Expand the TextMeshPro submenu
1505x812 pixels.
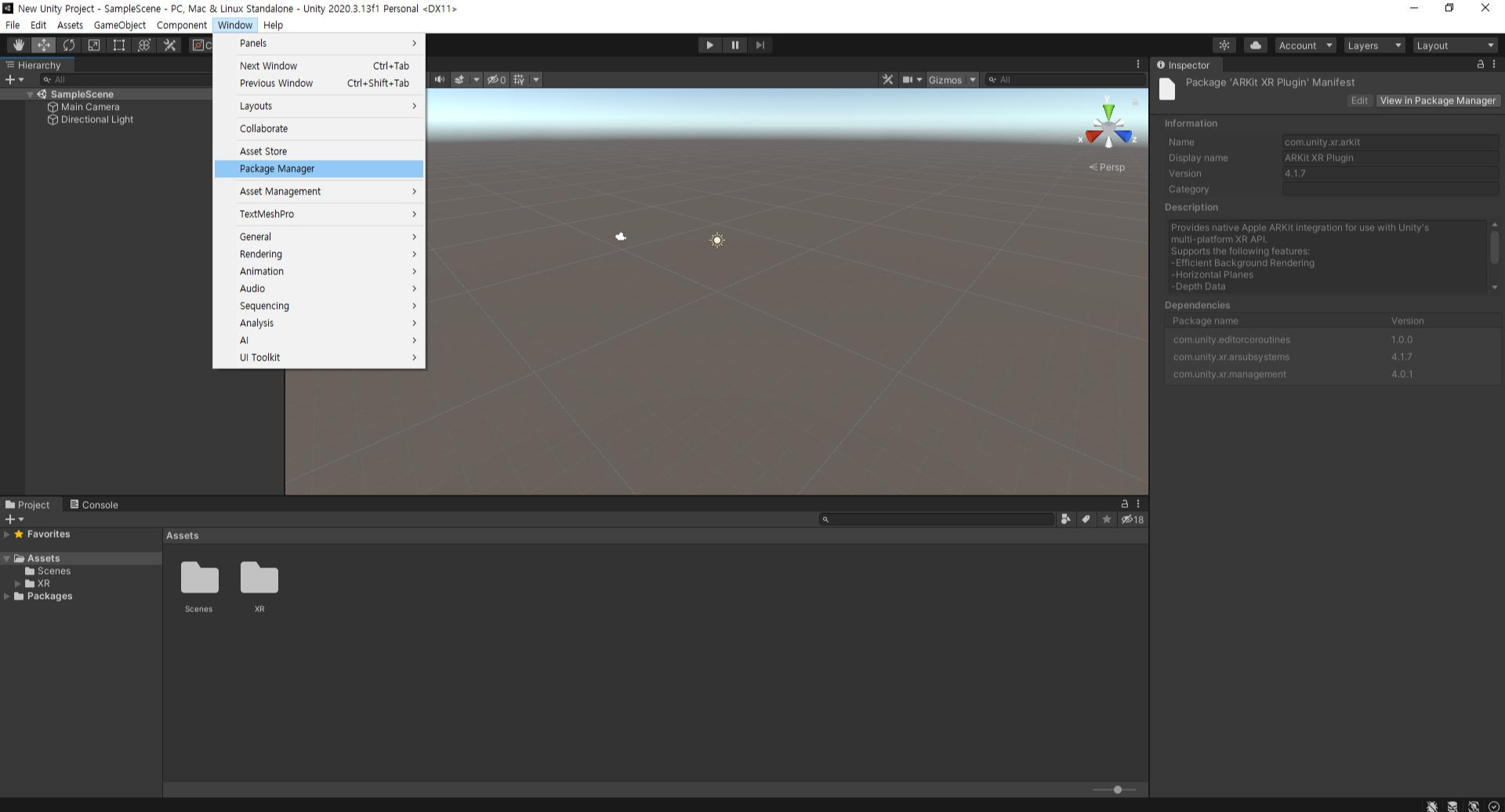tap(319, 214)
